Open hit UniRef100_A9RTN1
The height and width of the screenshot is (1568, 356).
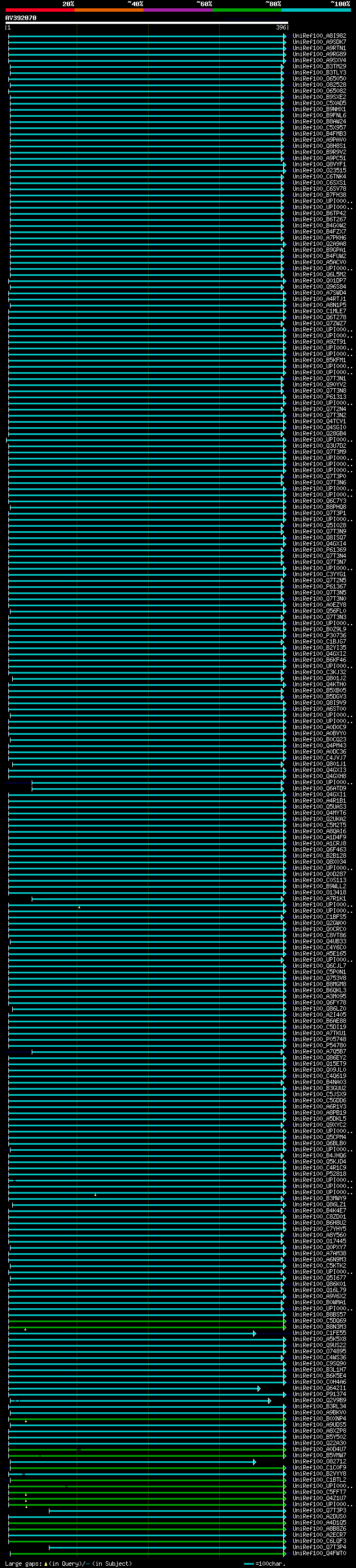(319, 48)
